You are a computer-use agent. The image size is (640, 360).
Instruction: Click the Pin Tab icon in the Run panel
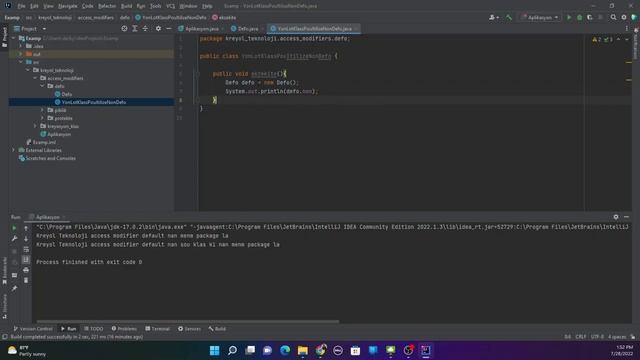[x=14, y=289]
